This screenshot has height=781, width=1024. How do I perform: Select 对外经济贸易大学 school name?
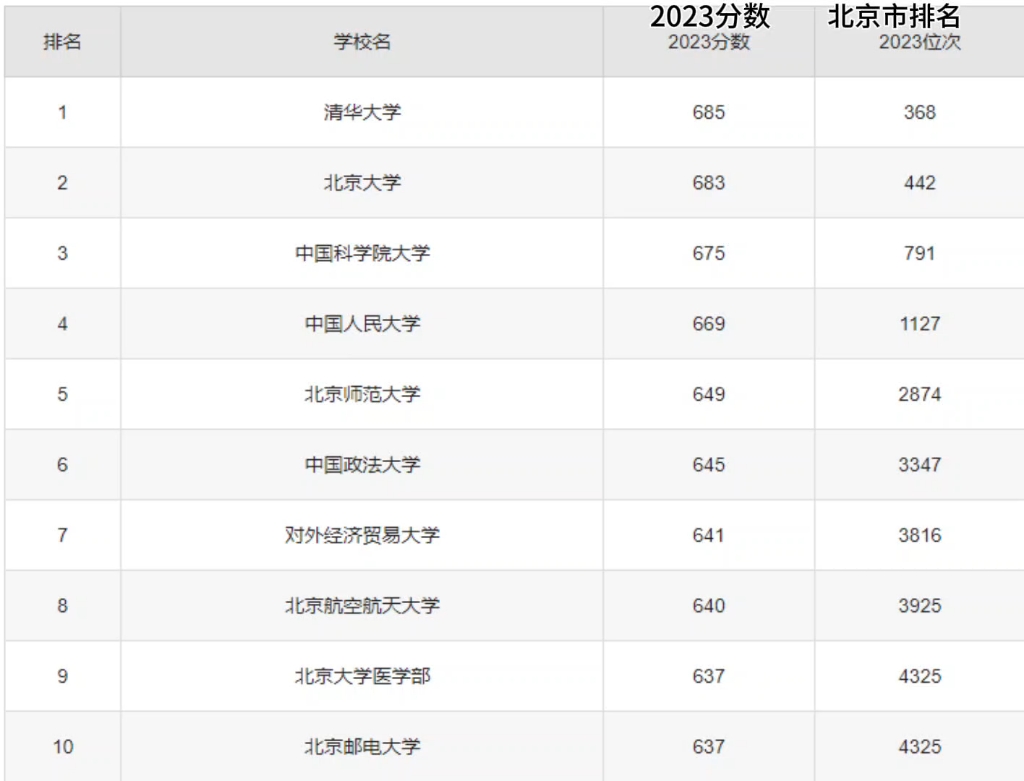[x=362, y=535]
